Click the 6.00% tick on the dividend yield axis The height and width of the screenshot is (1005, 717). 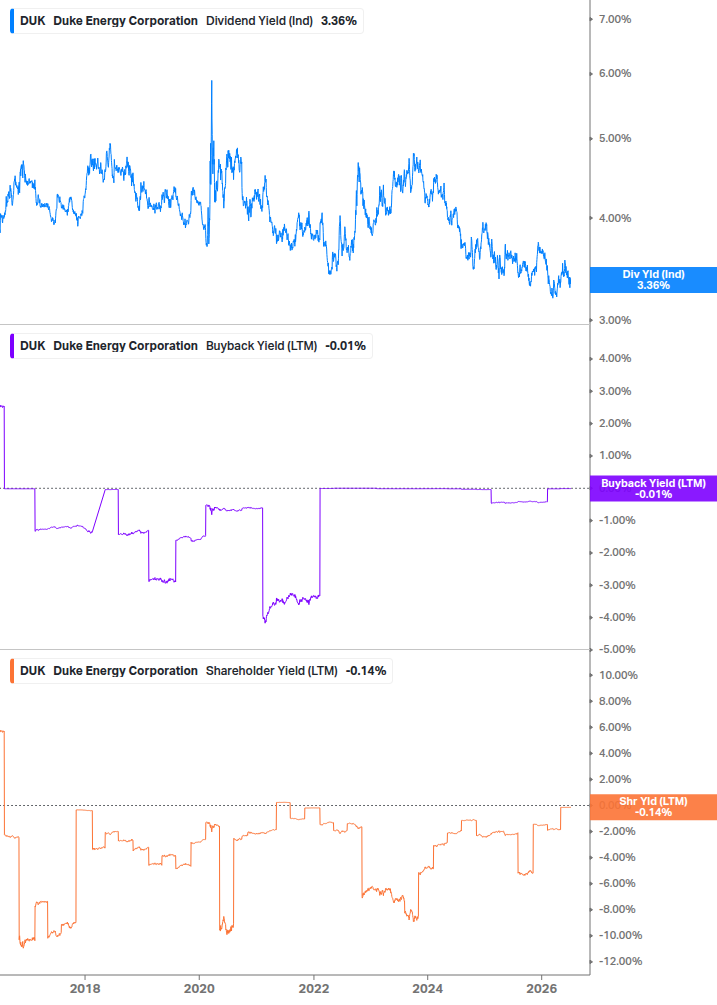pyautogui.click(x=614, y=73)
